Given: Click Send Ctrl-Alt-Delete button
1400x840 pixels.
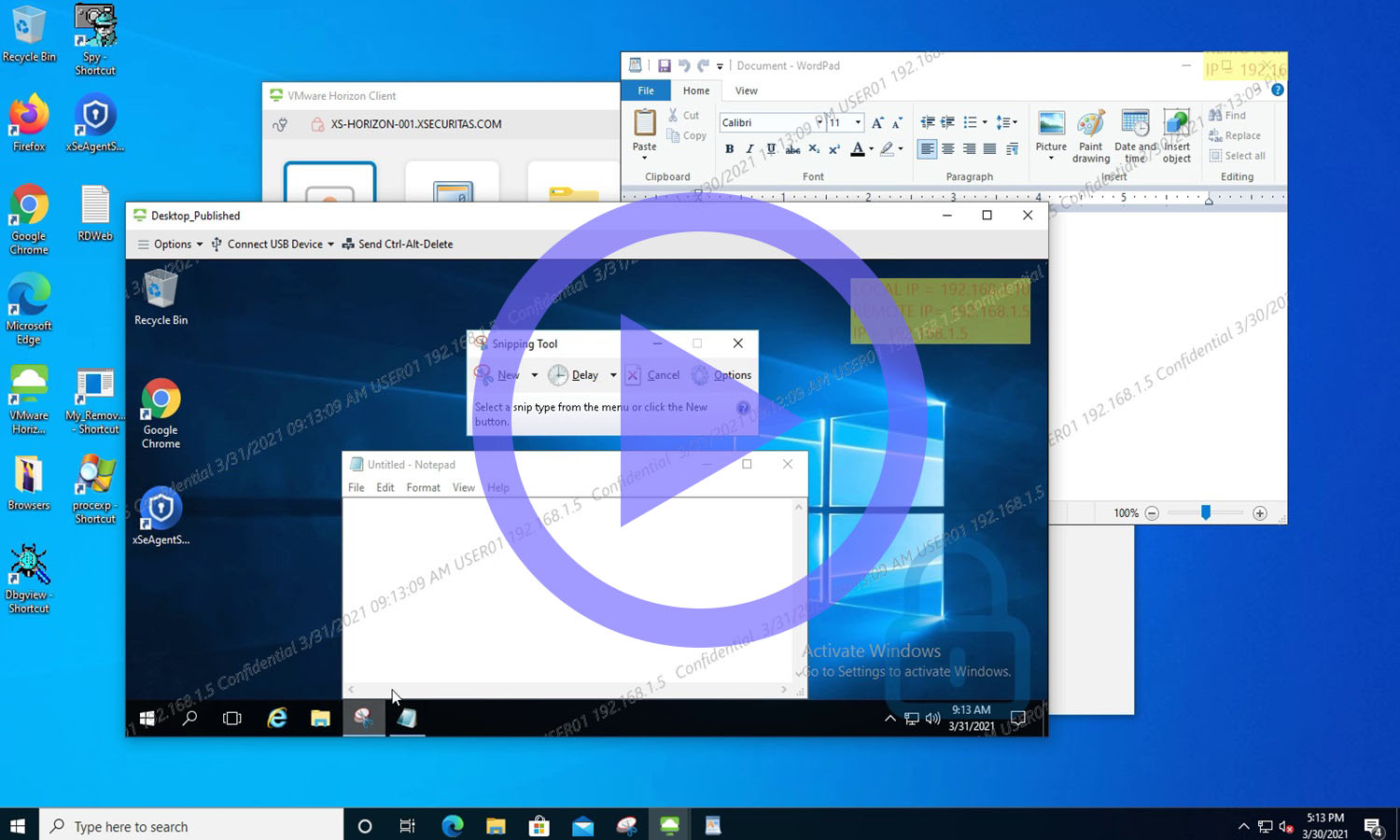Looking at the screenshot, I should coord(398,245).
